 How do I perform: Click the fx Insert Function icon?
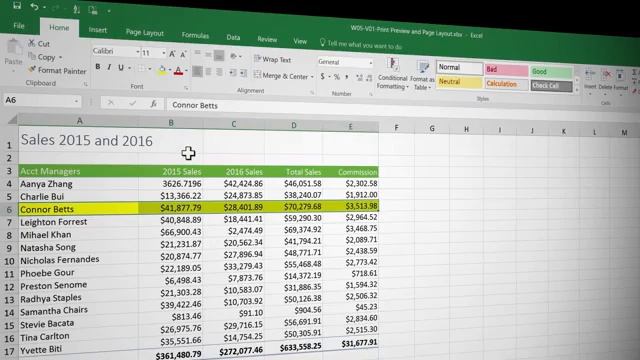(153, 104)
